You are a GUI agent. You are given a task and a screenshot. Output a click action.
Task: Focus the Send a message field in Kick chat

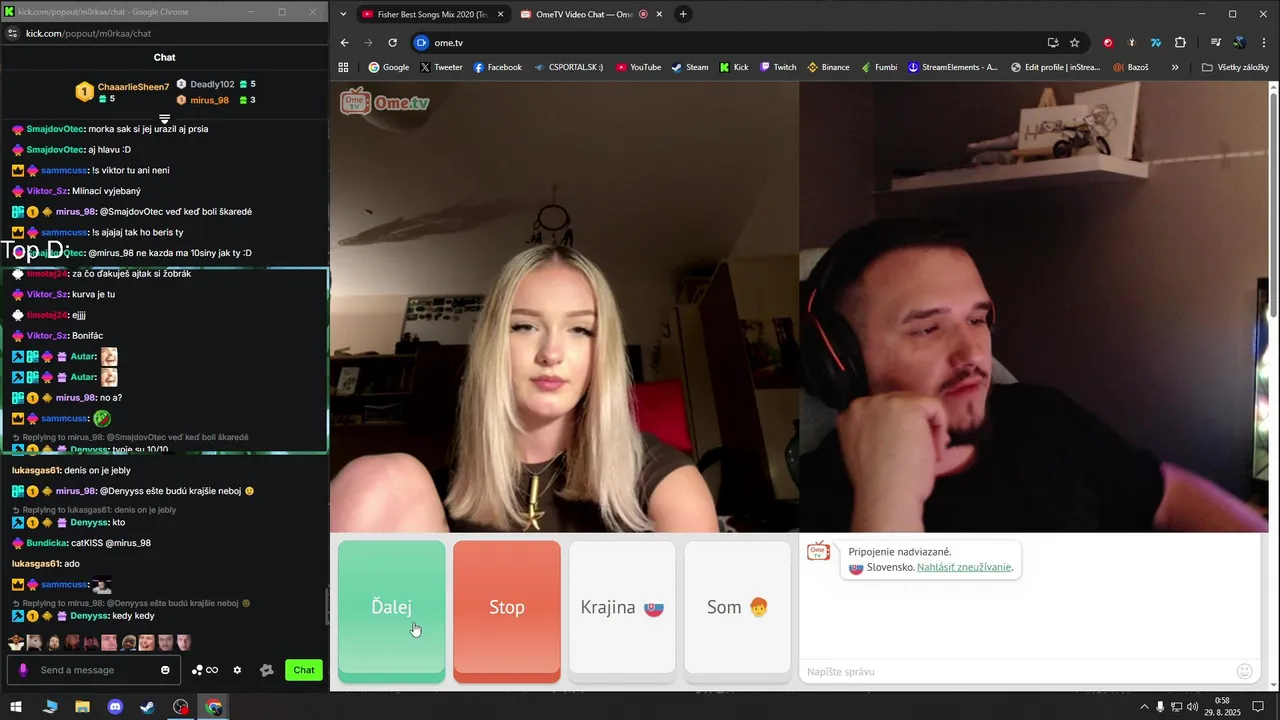point(95,670)
